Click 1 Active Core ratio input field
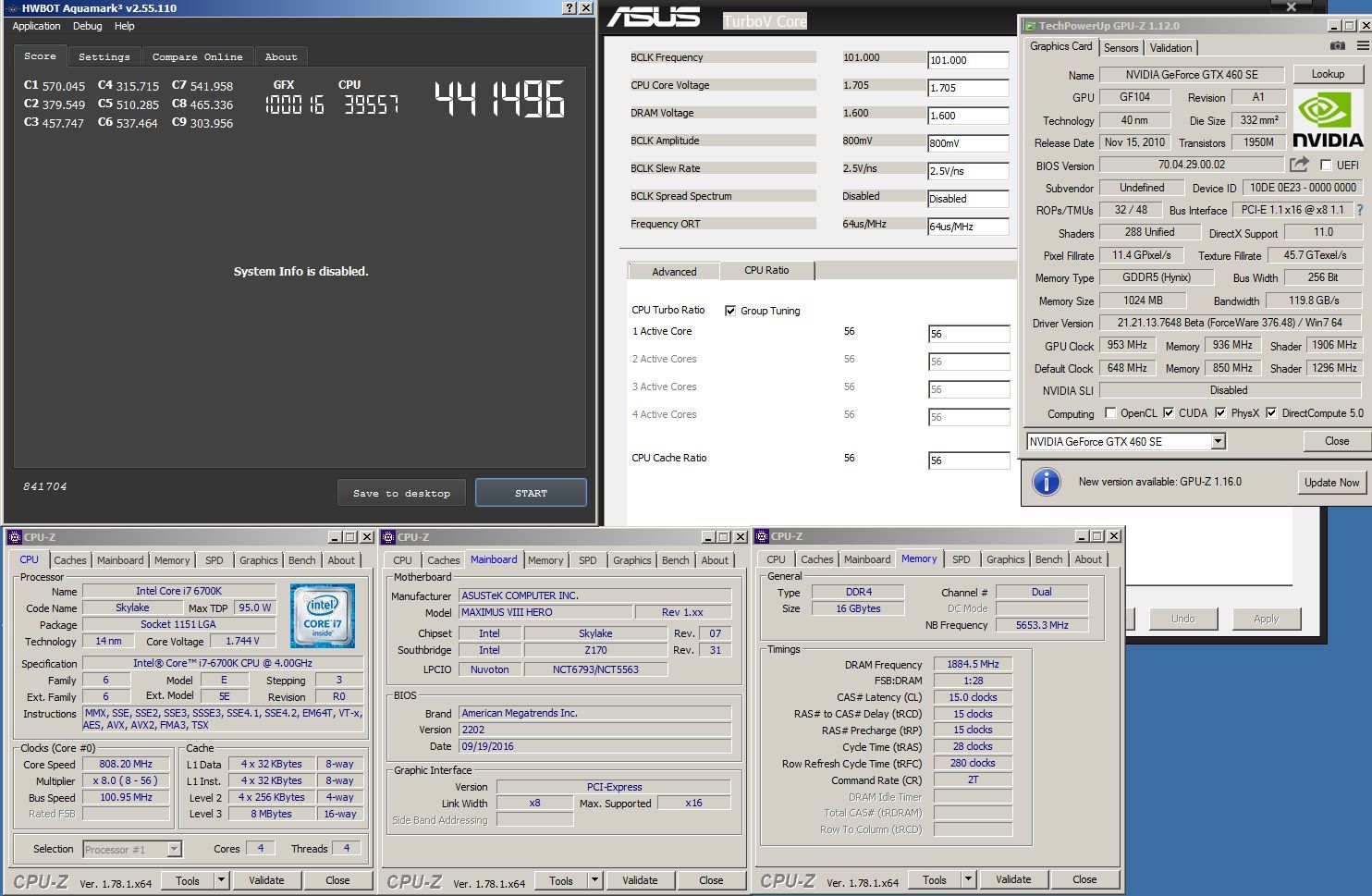 [x=969, y=334]
